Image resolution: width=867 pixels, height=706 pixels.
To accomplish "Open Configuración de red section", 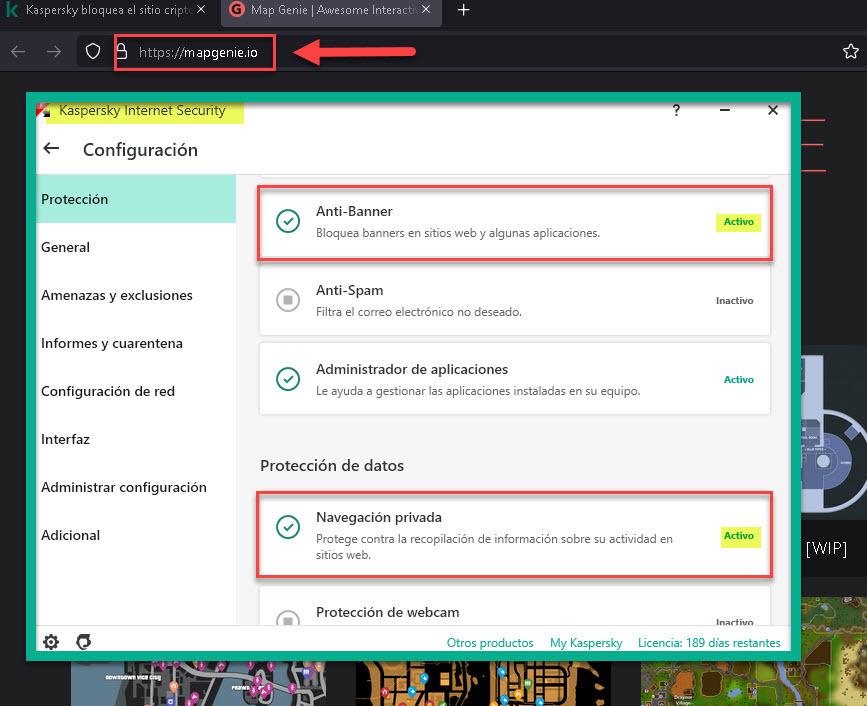I will click(136, 391).
